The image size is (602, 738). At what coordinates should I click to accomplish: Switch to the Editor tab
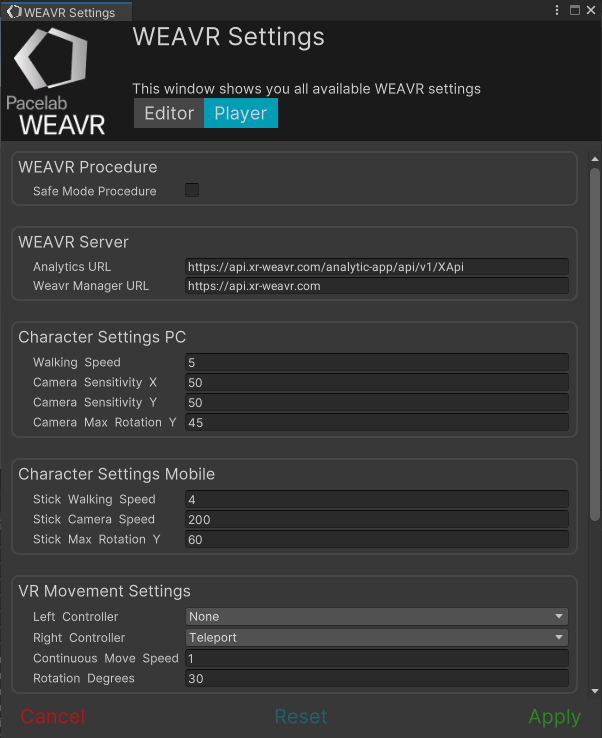click(169, 113)
